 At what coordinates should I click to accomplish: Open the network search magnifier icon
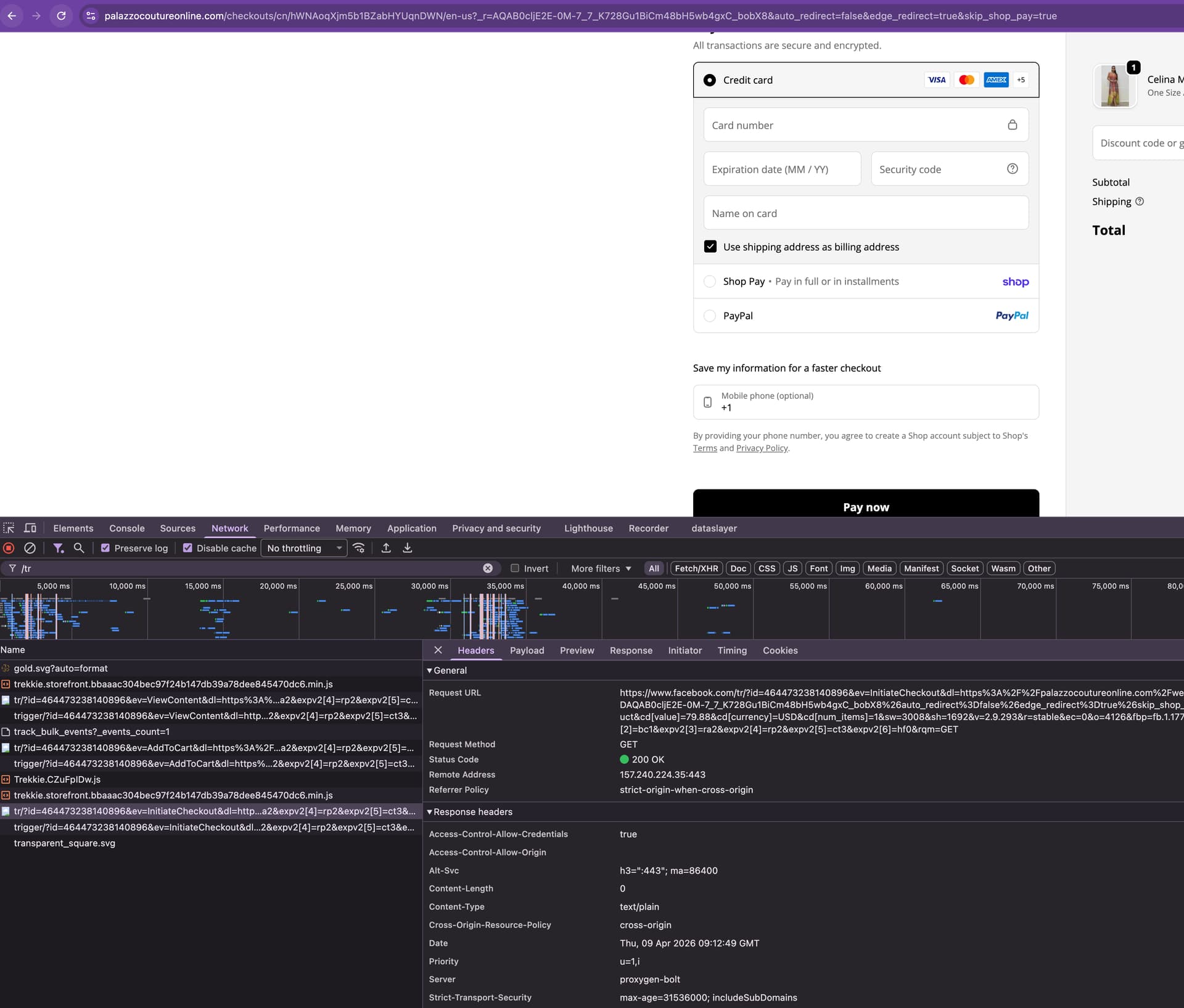79,548
